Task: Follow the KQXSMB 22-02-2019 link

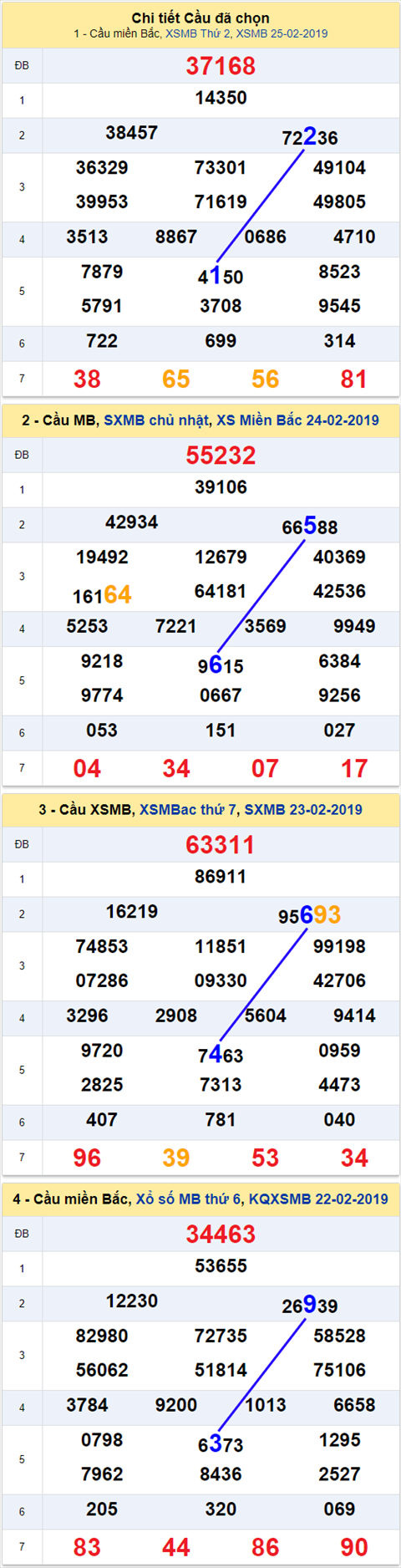Action: coord(318,1199)
